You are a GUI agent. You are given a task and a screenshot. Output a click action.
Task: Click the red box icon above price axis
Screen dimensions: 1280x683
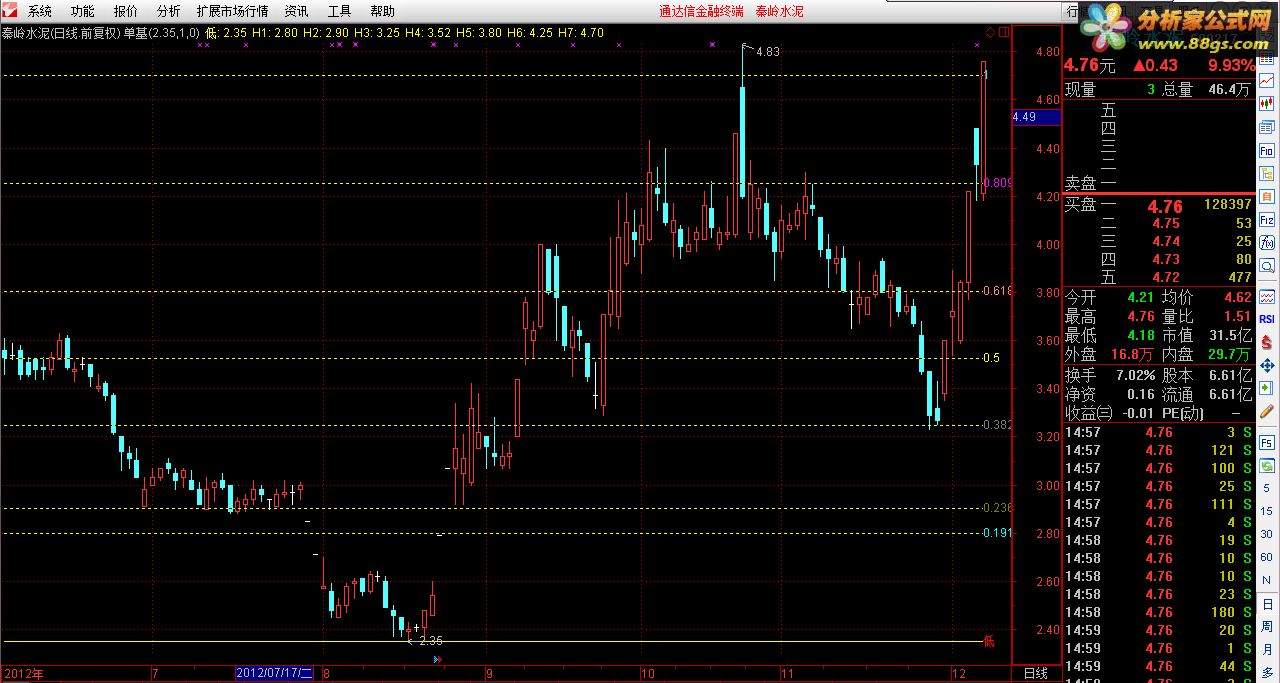[1004, 33]
